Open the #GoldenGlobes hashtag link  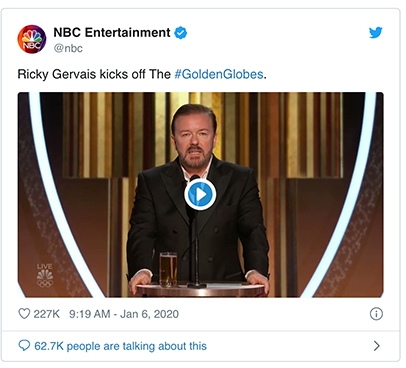pos(219,74)
